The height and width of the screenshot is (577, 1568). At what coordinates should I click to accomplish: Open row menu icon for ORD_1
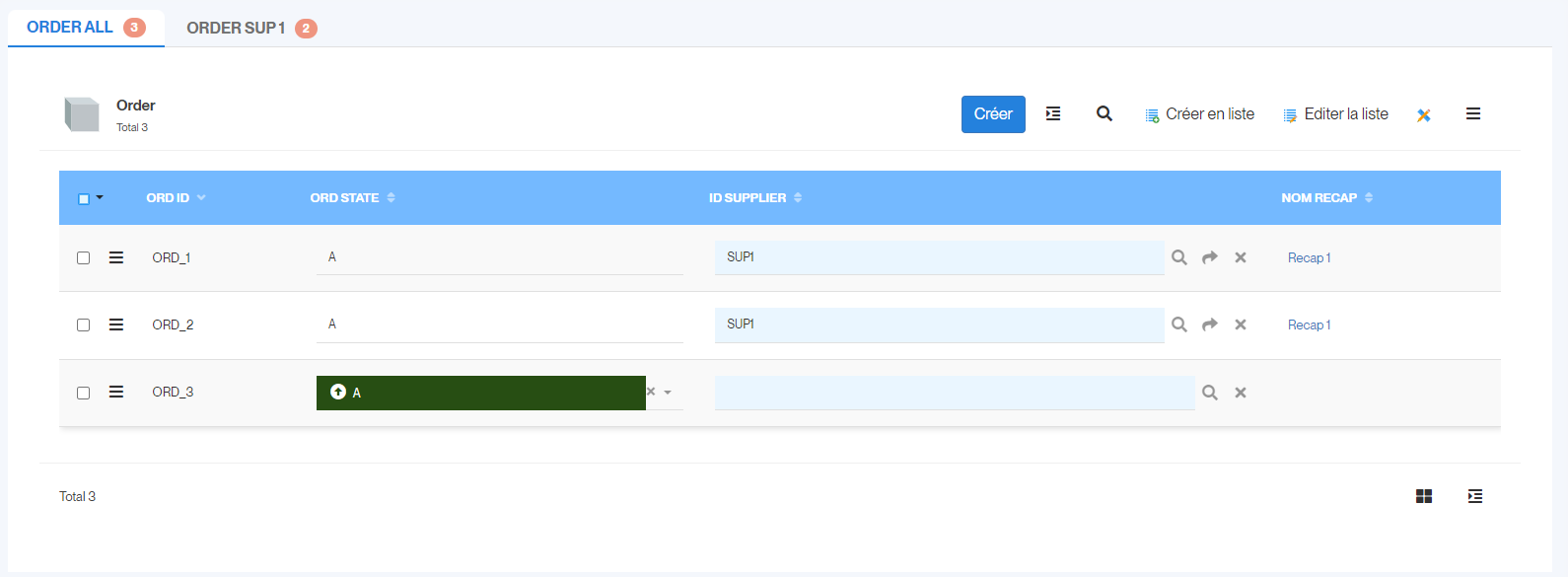point(116,257)
